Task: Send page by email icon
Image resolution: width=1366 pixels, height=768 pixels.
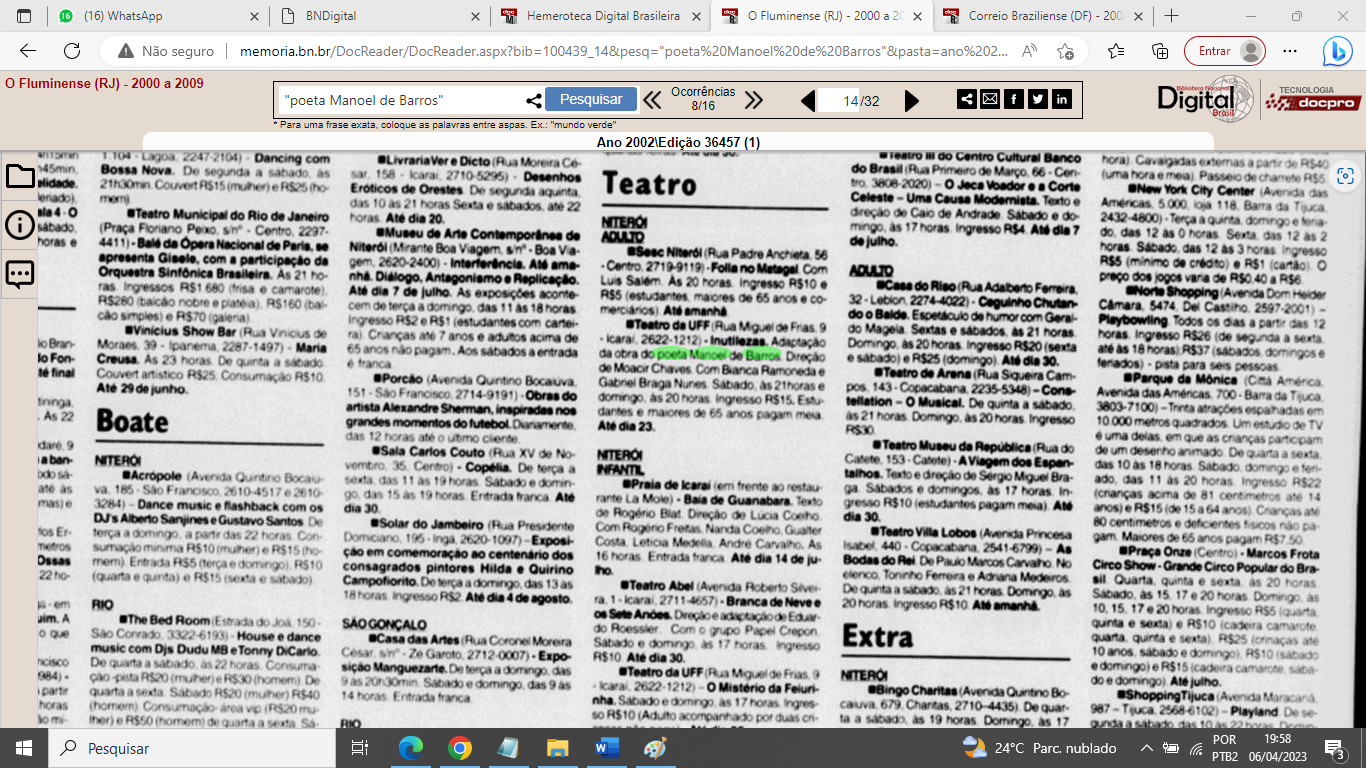Action: 989,99
